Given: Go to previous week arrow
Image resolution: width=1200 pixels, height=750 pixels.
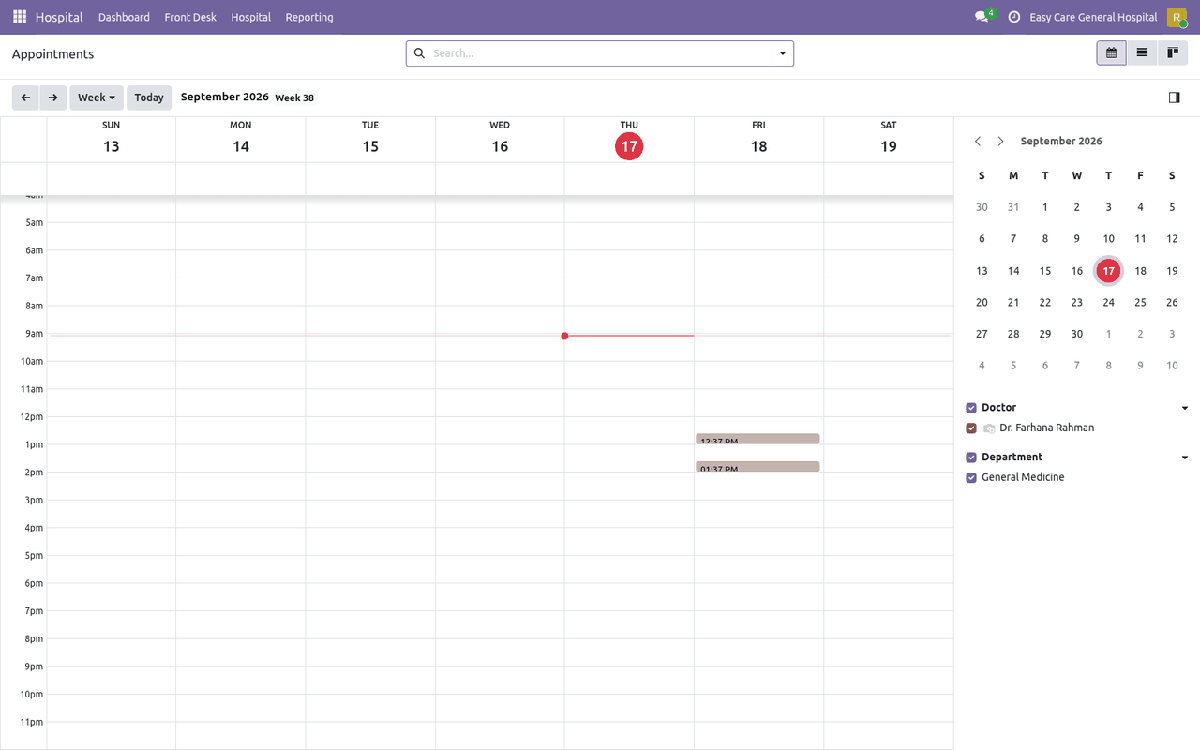Looking at the screenshot, I should [x=25, y=98].
